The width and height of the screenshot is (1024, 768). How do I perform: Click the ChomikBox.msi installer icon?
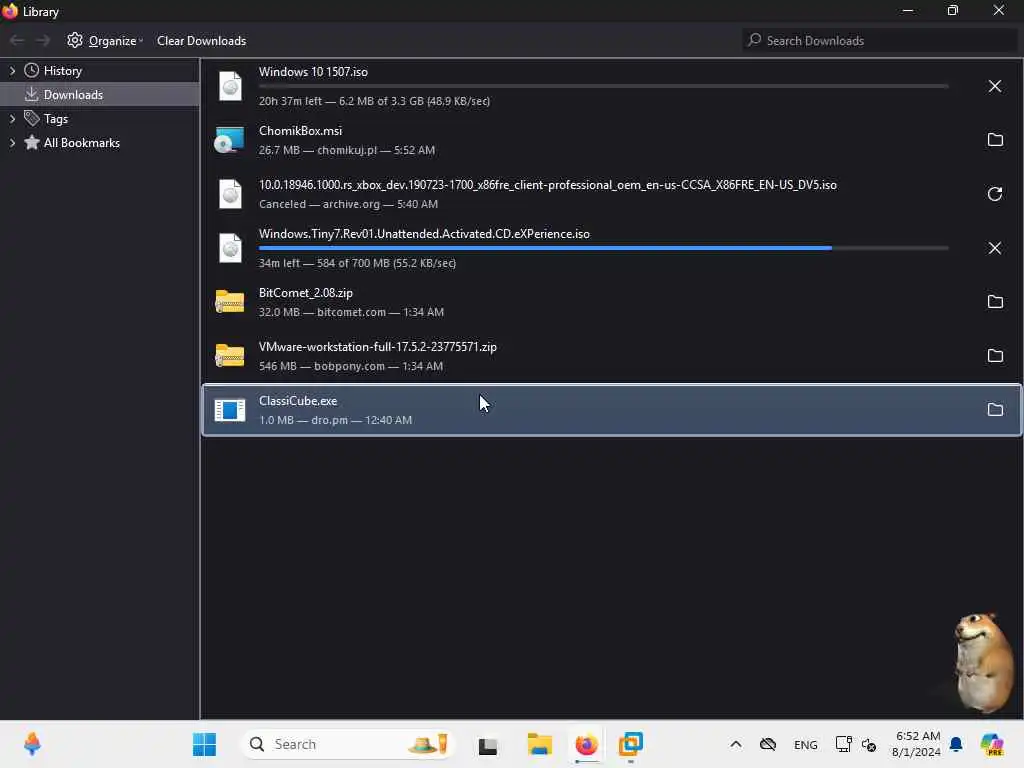(229, 140)
